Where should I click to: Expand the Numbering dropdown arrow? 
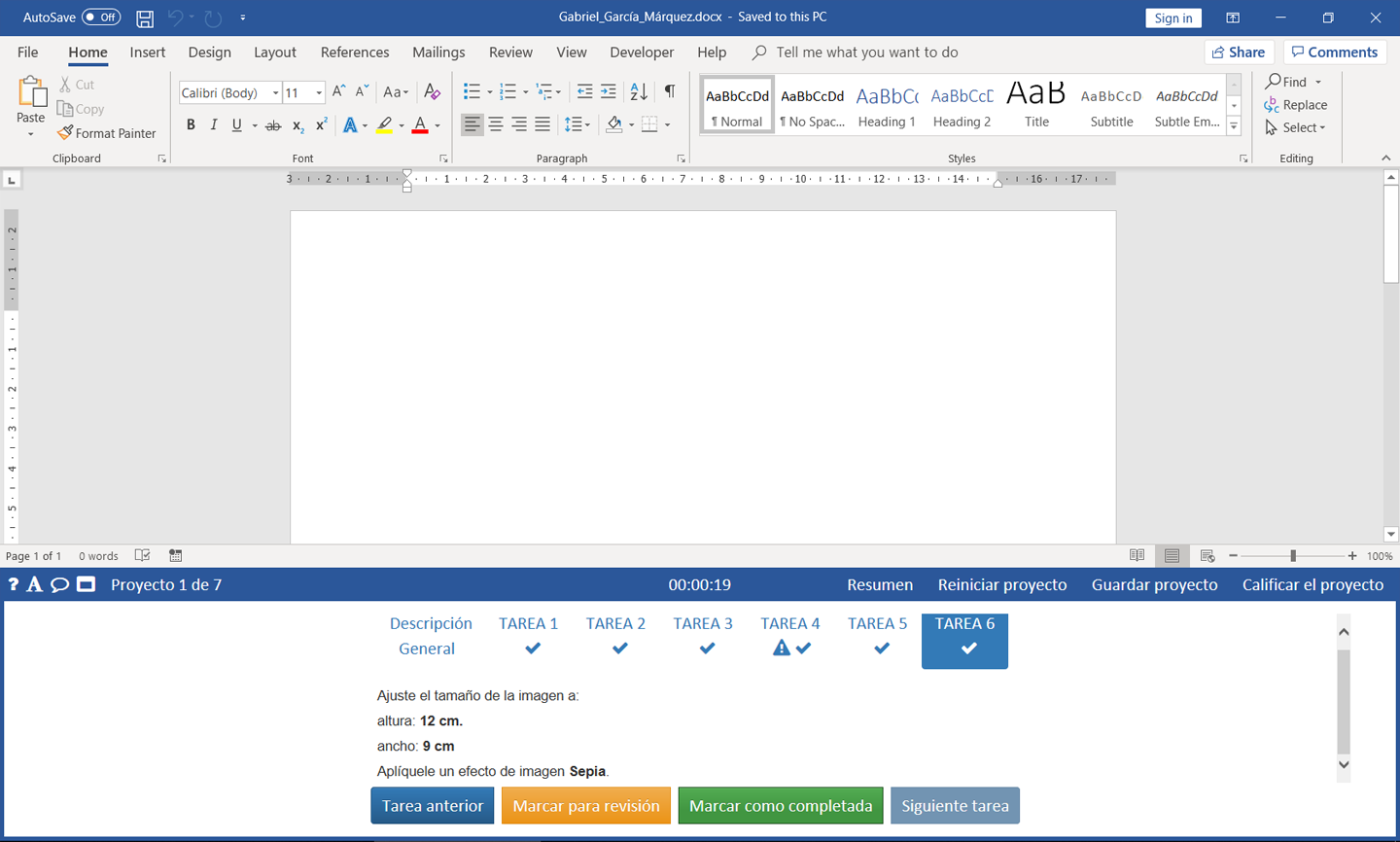tap(525, 92)
